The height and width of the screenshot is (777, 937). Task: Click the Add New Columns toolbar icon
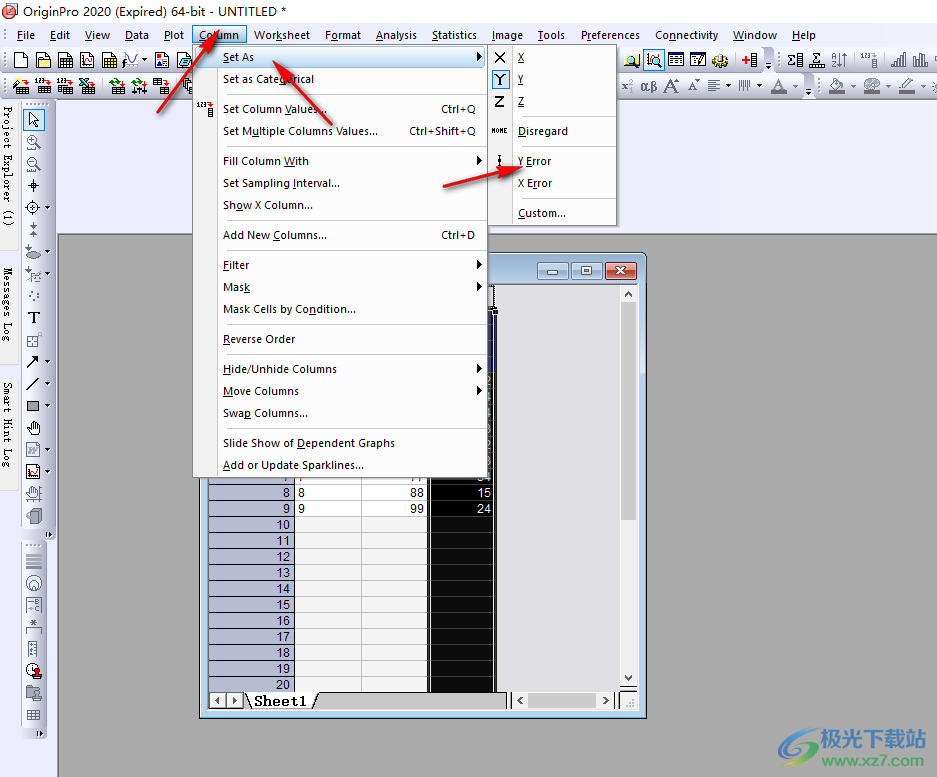point(749,60)
